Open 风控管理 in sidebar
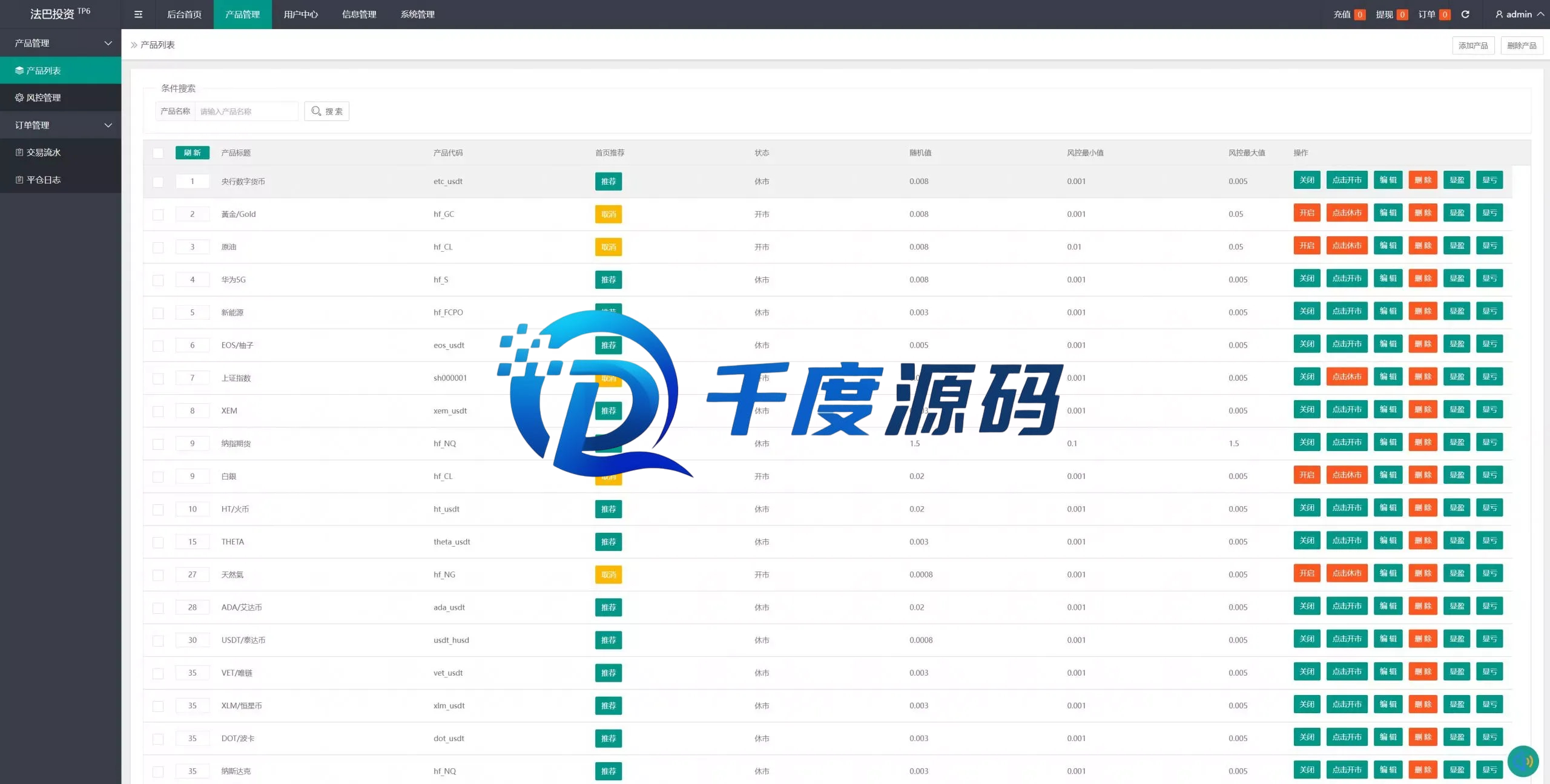Viewport: 1550px width, 784px height. (x=61, y=98)
